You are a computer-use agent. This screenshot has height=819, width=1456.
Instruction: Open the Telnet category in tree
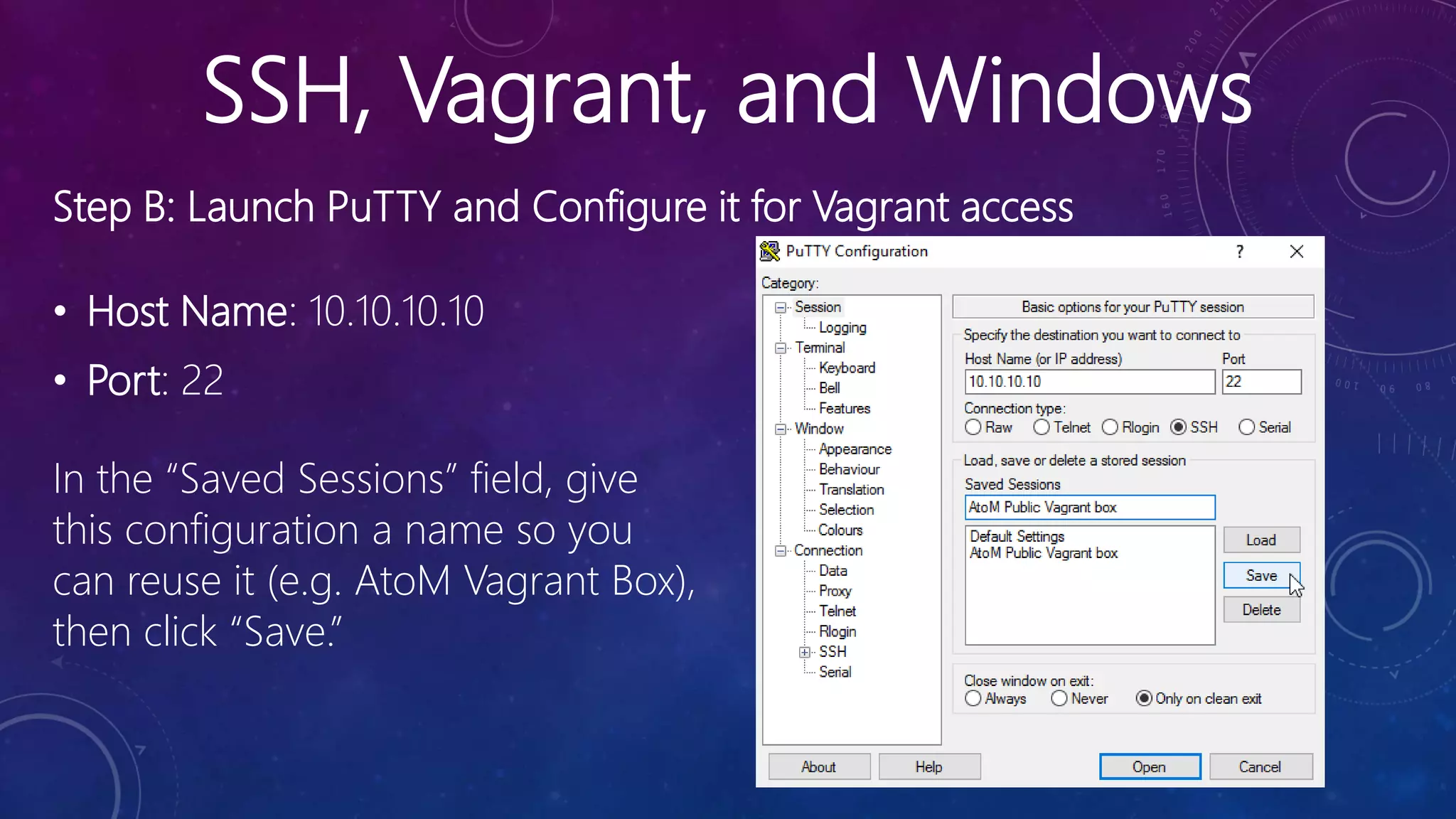[x=837, y=611]
